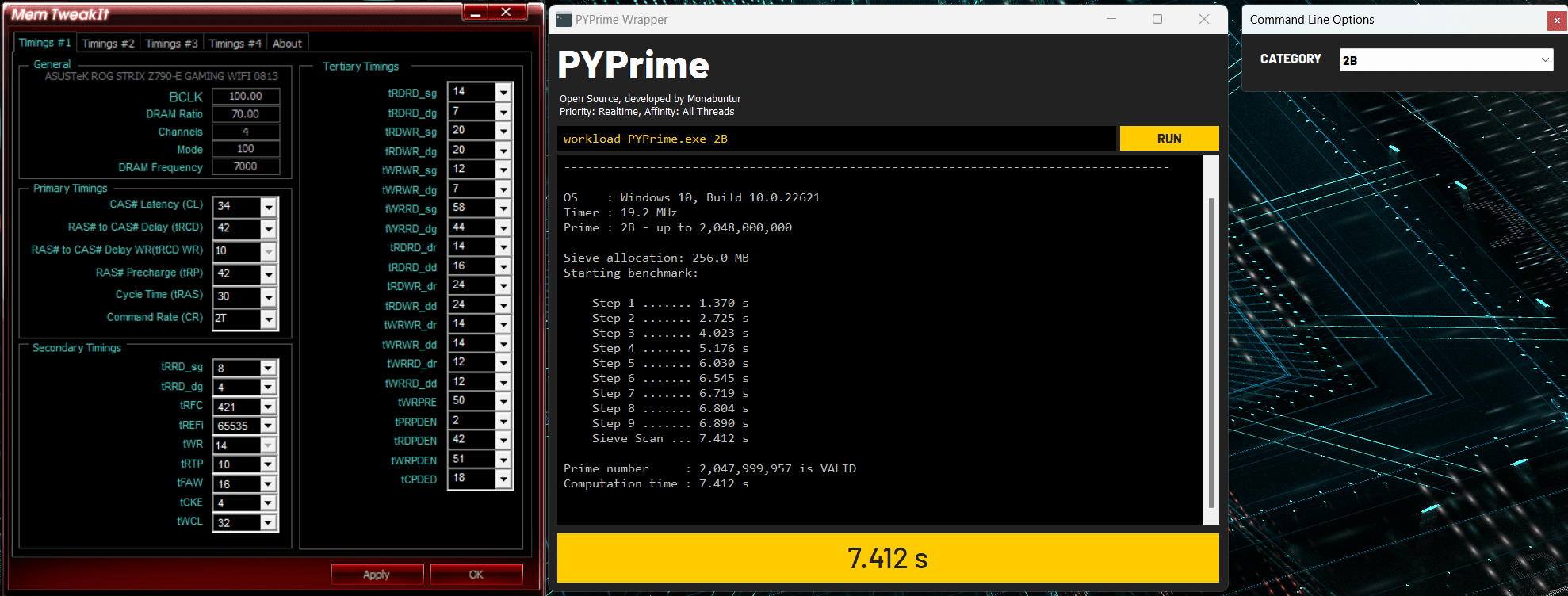Switch to Timings #2 tab
This screenshot has width=1568, height=596.
click(x=109, y=44)
